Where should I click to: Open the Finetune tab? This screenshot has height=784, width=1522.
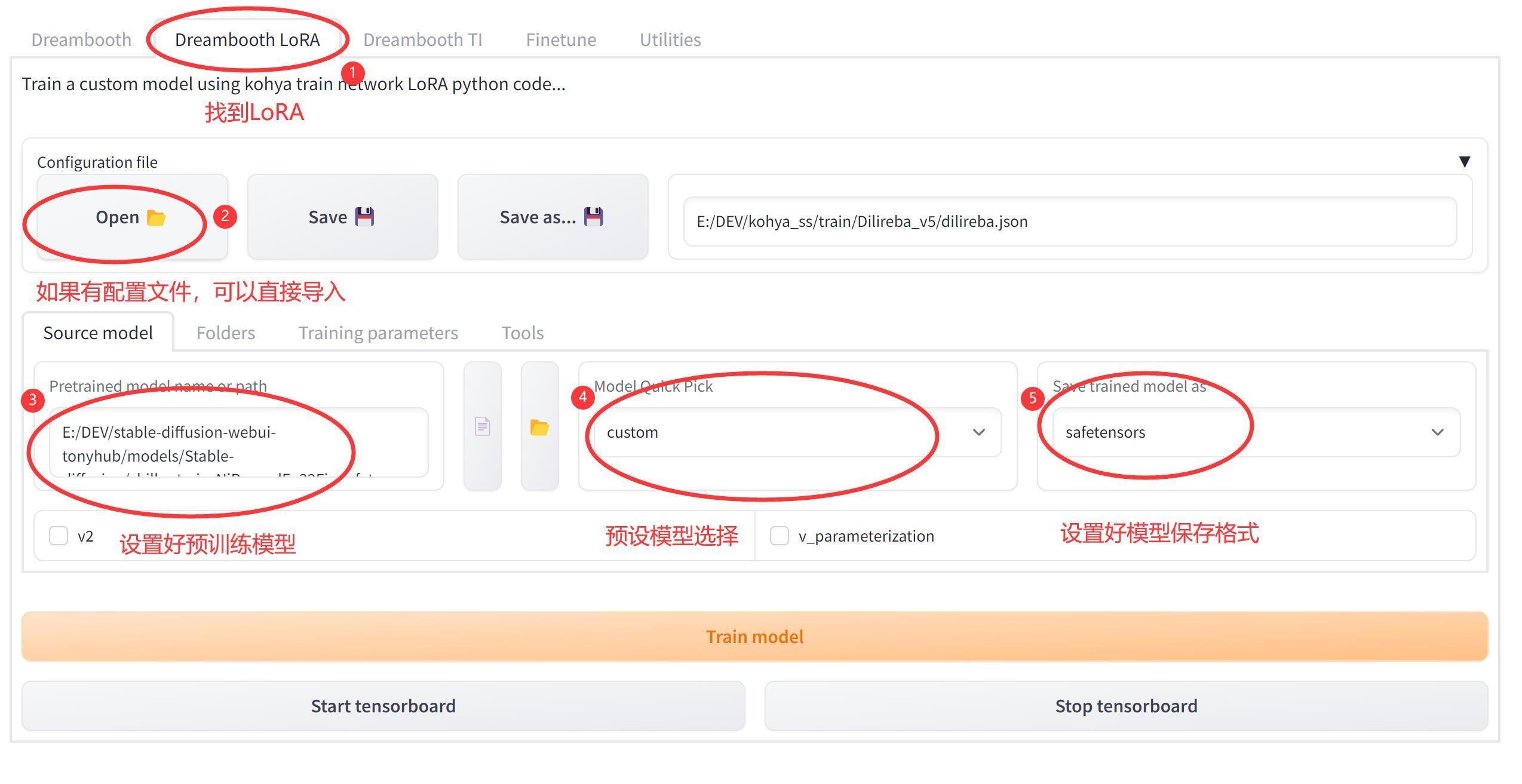560,40
